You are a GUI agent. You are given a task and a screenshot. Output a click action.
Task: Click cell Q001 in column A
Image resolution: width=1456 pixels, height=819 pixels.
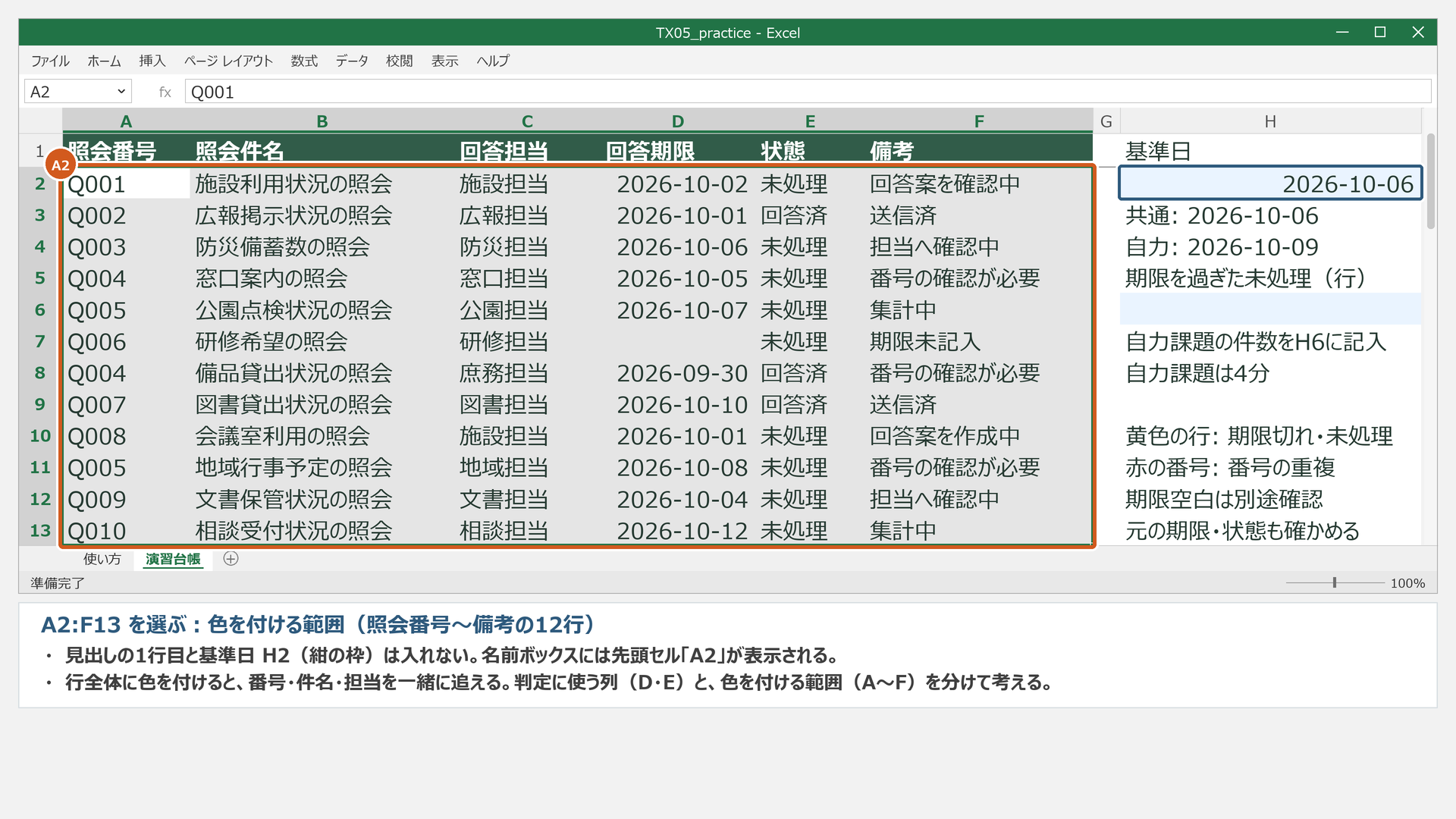[x=126, y=184]
